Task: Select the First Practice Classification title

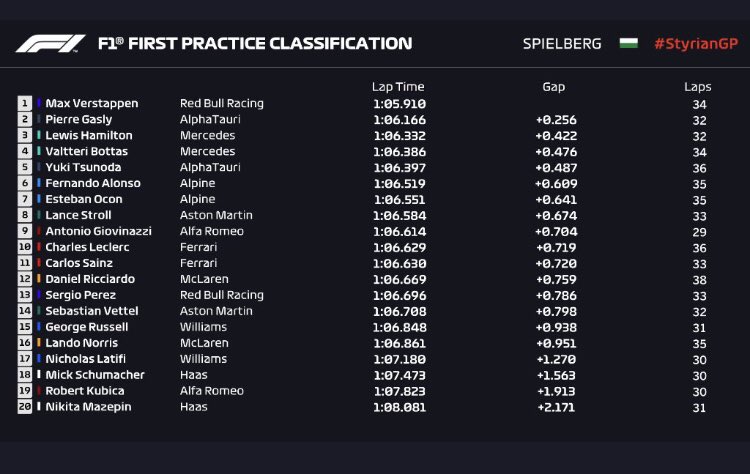Action: point(255,44)
